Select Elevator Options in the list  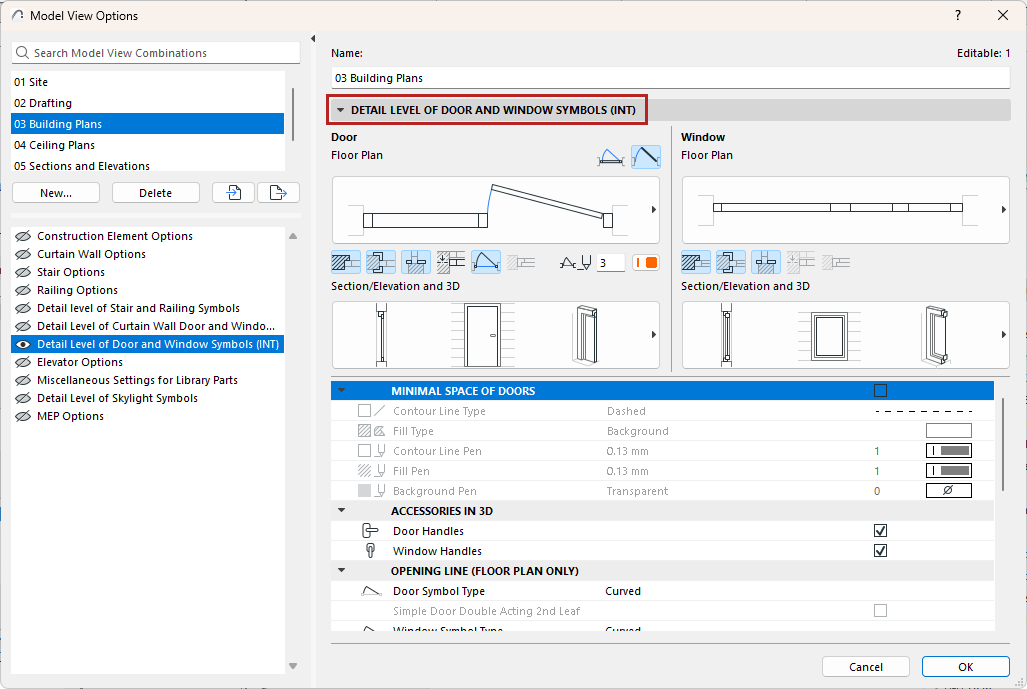80,362
